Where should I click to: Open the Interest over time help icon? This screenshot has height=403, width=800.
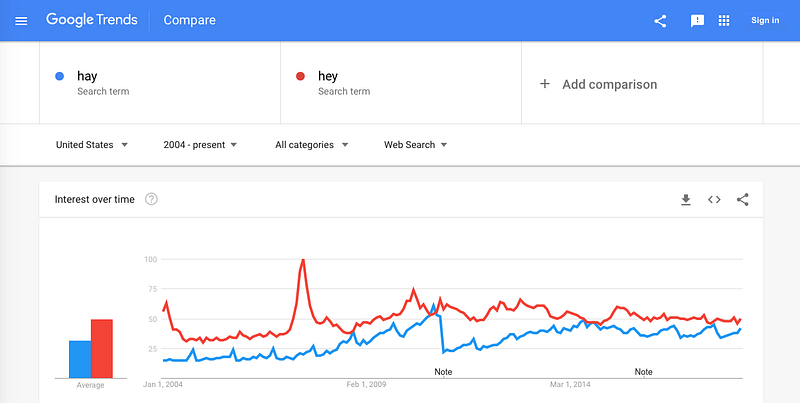coord(151,199)
